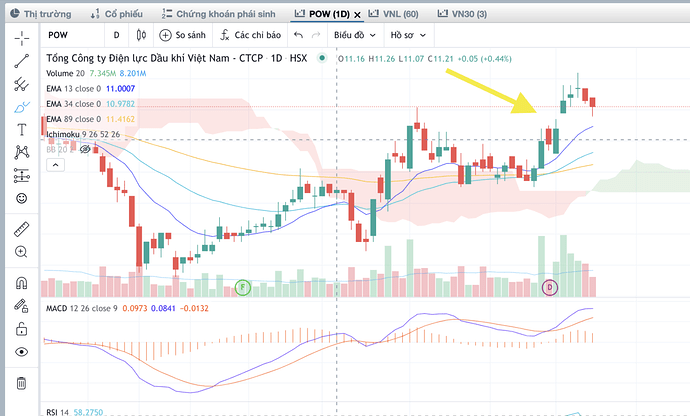Select the zoom in tool

21,252
